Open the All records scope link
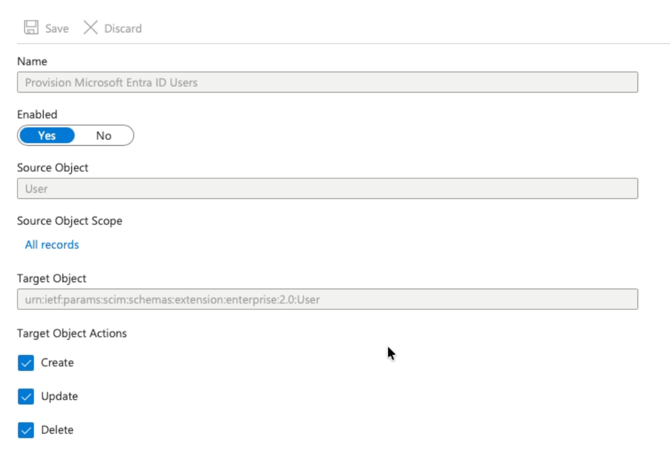The image size is (670, 465). [x=52, y=245]
